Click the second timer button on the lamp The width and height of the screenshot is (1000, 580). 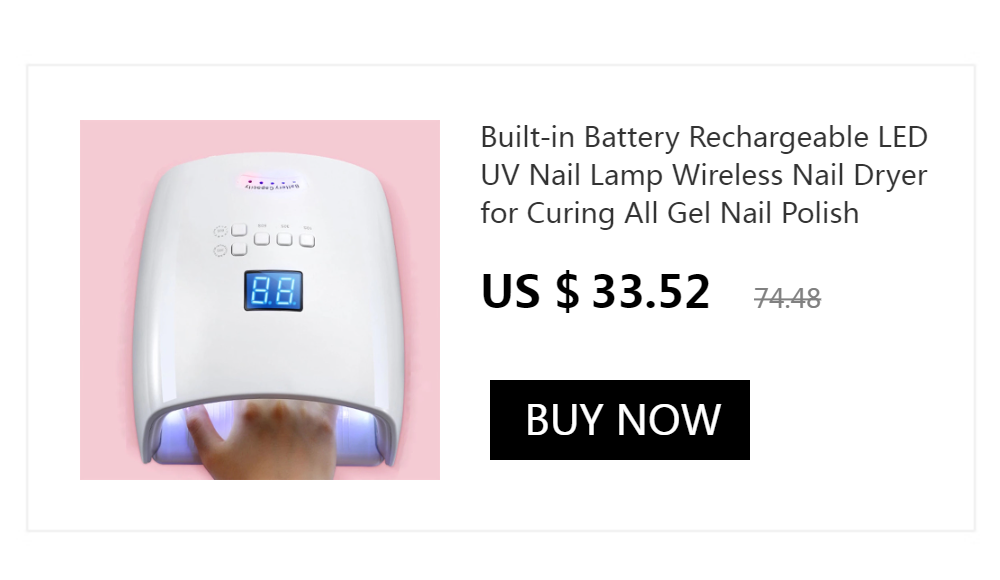(x=262, y=239)
